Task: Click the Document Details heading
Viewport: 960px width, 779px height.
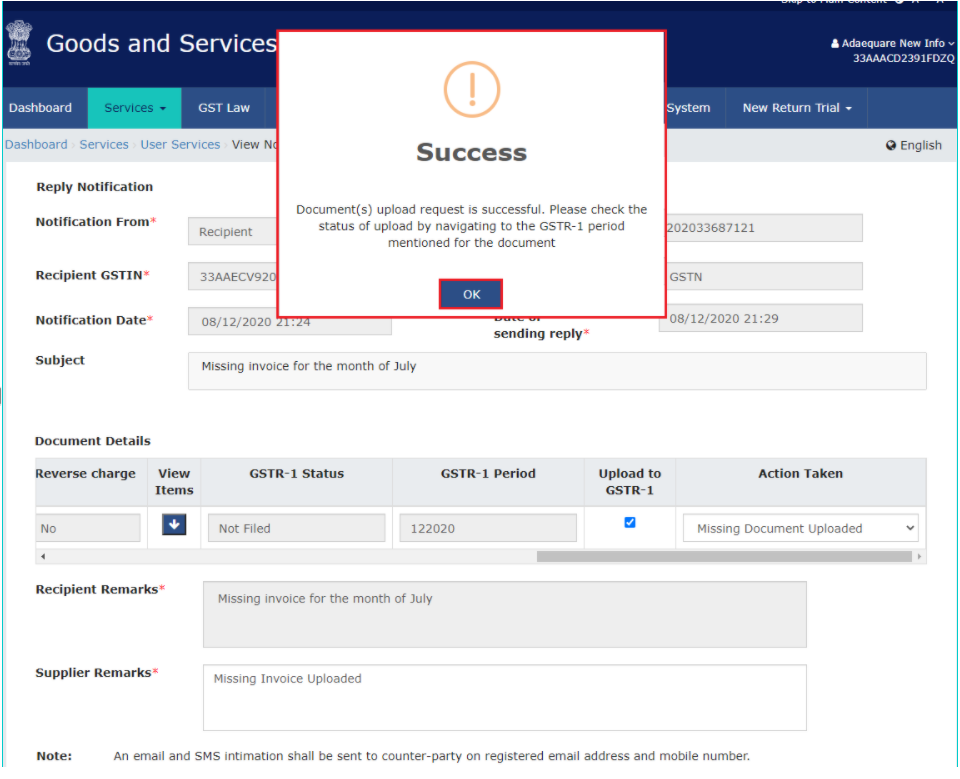Action: [x=92, y=441]
